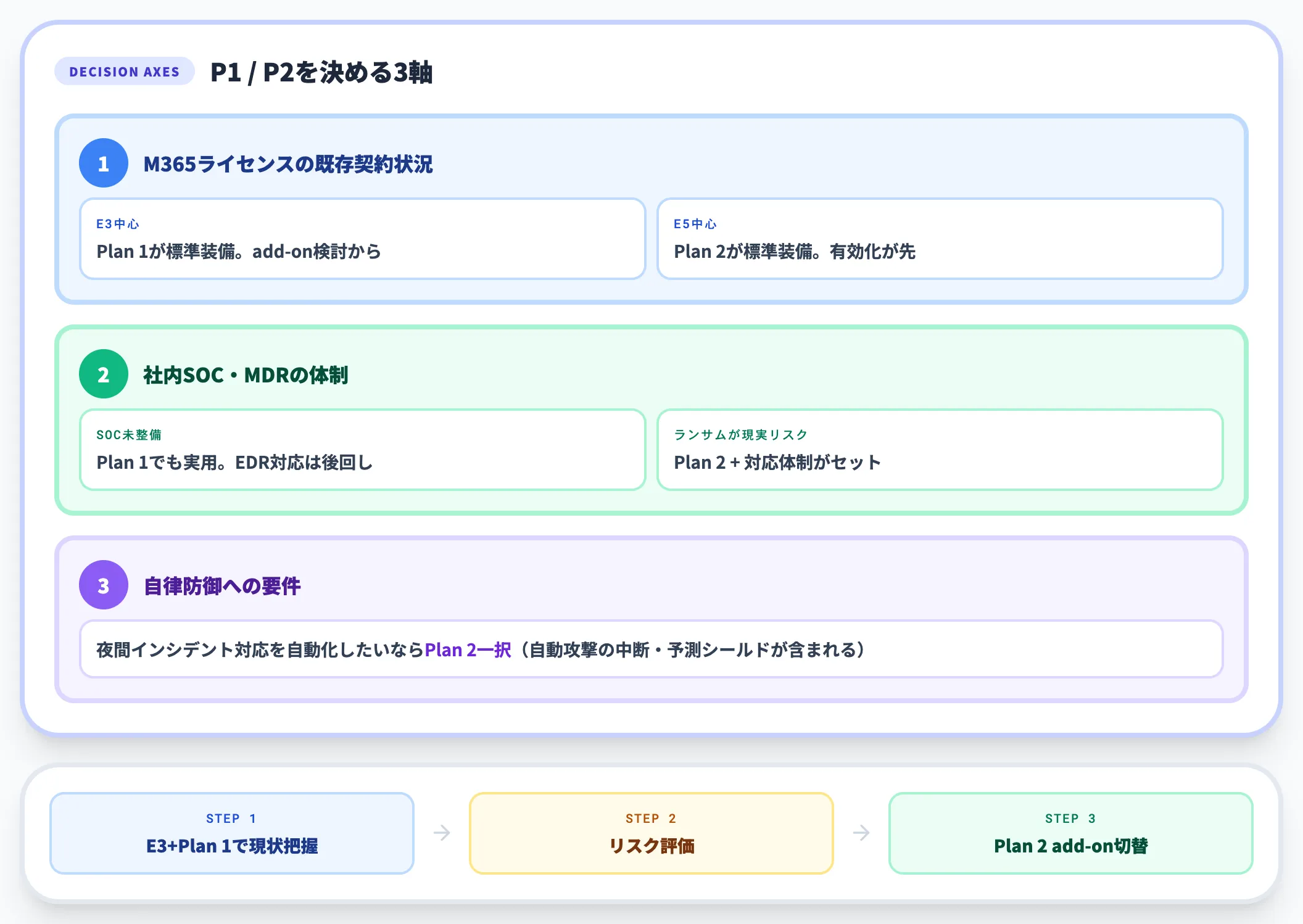Click the text Plan 2が標準装備。有効化が先
Image resolution: width=1303 pixels, height=924 pixels.
point(795,252)
